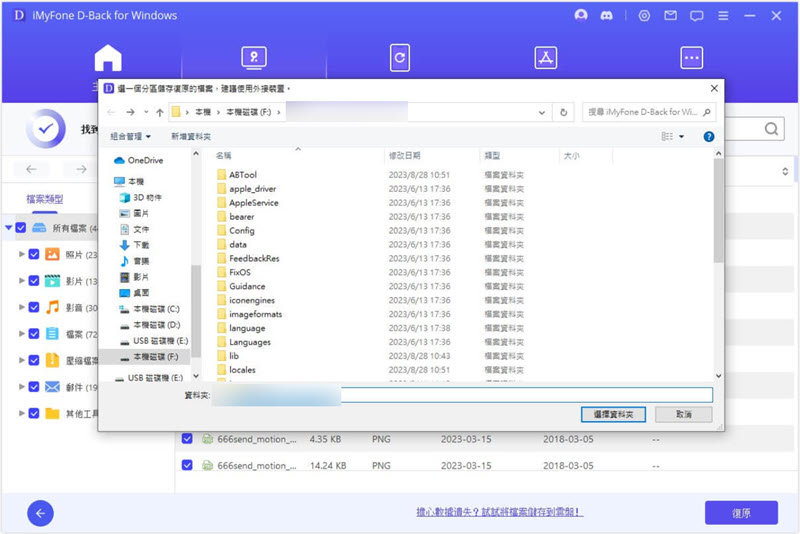
Task: Expand the audio category tree arrow
Action: pyautogui.click(x=21, y=307)
